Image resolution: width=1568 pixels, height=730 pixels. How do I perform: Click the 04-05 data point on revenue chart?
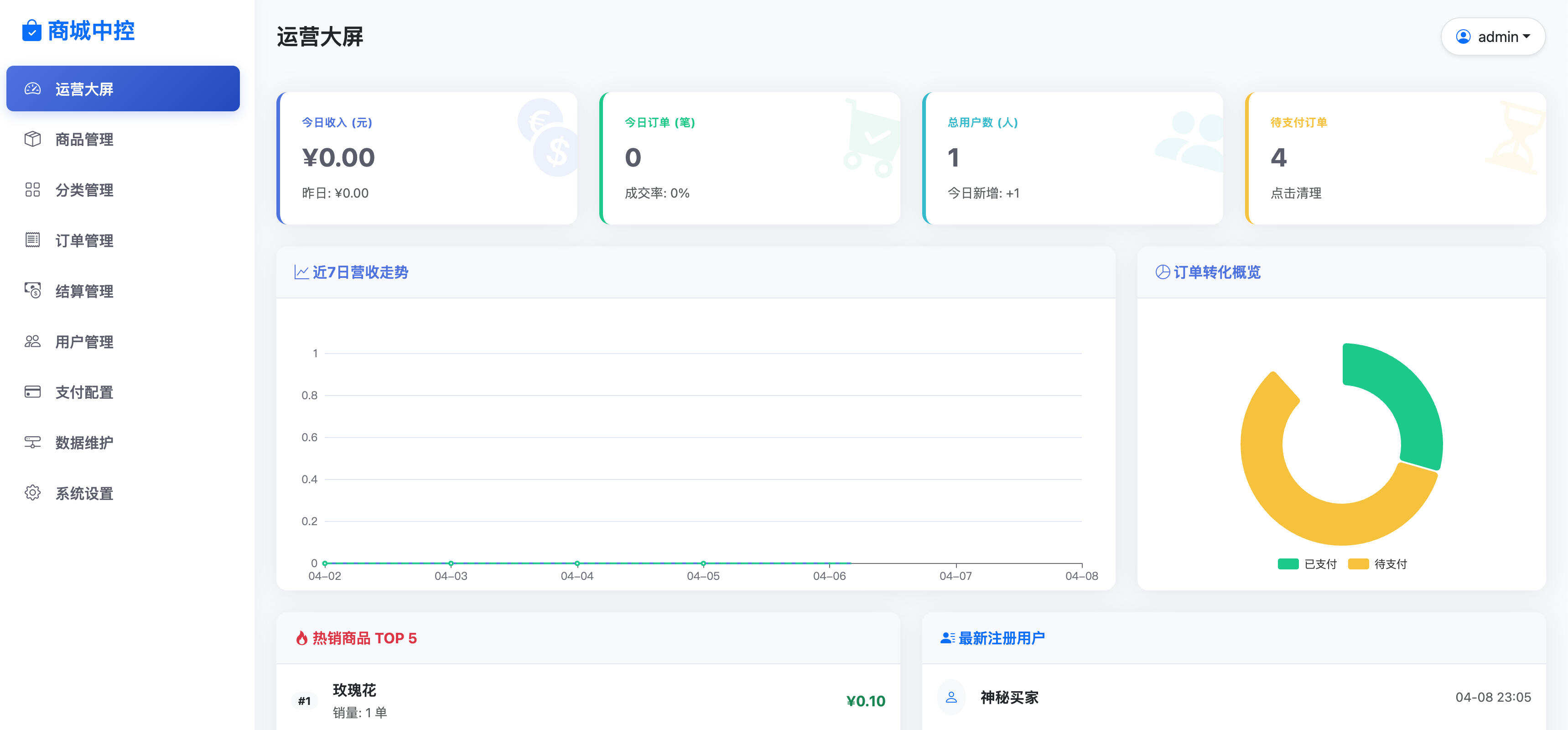(x=703, y=563)
